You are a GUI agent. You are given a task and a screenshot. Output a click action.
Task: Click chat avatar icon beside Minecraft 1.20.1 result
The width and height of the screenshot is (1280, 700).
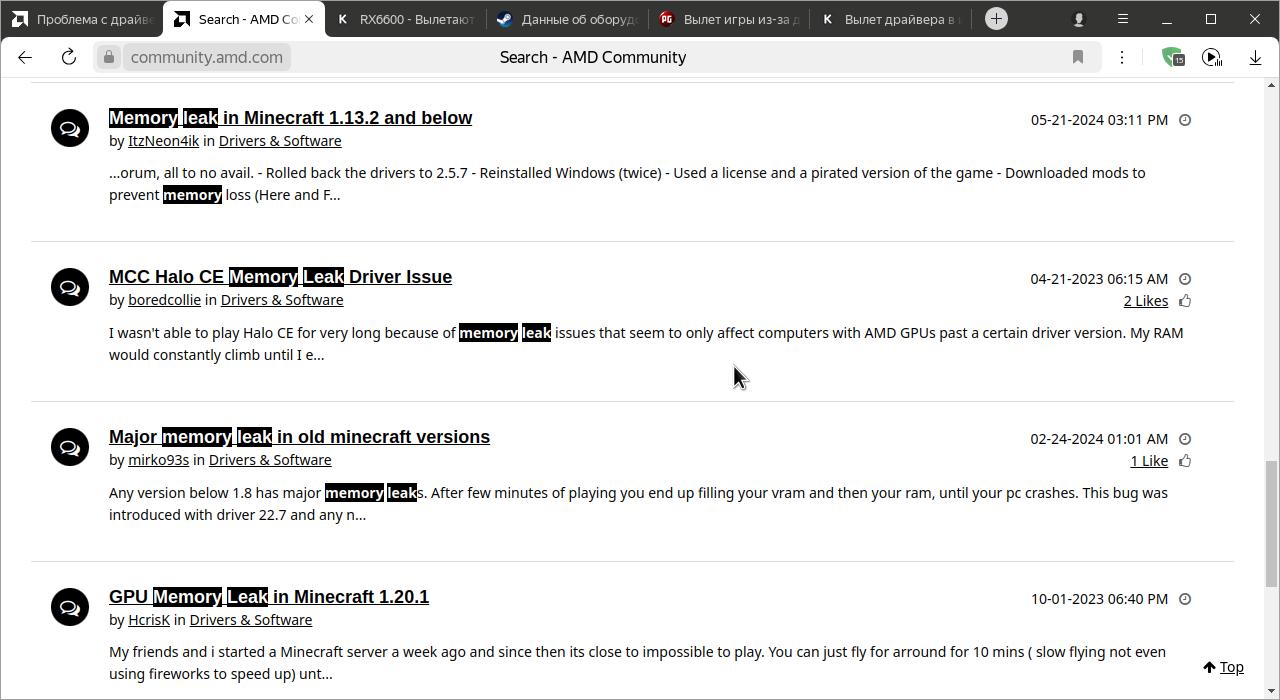point(70,607)
